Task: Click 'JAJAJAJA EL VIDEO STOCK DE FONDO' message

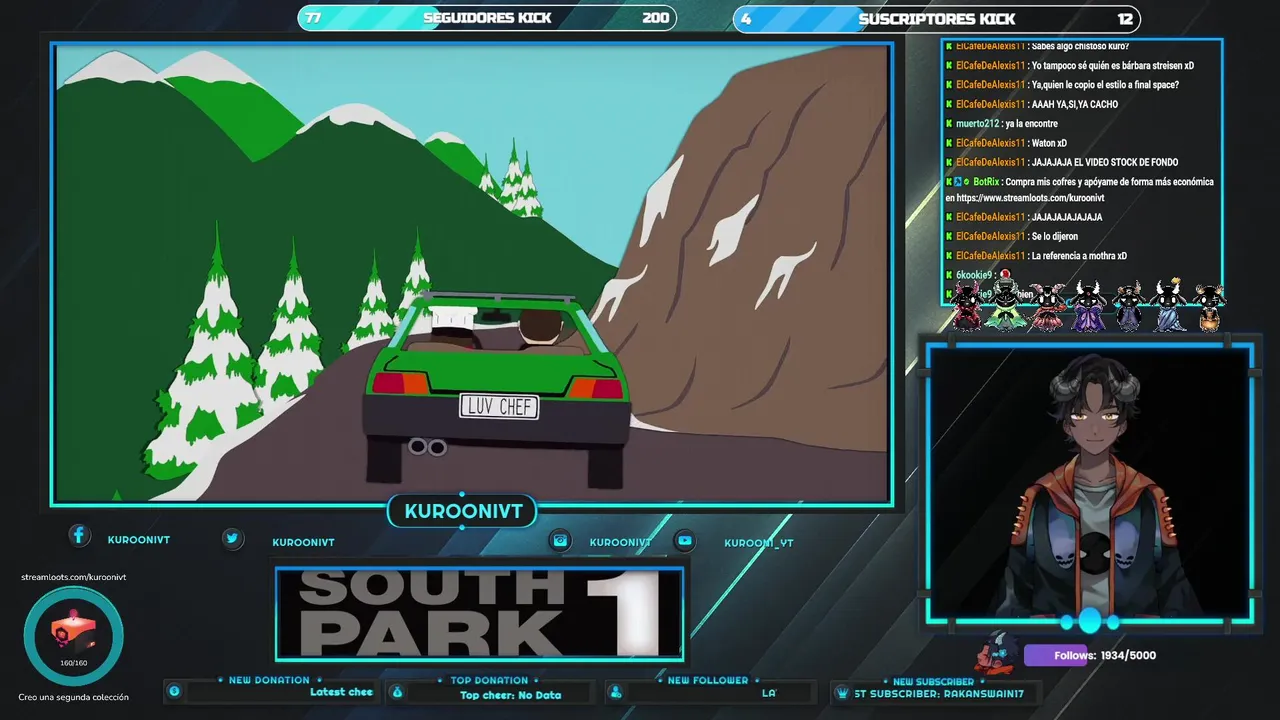Action: pos(1105,162)
